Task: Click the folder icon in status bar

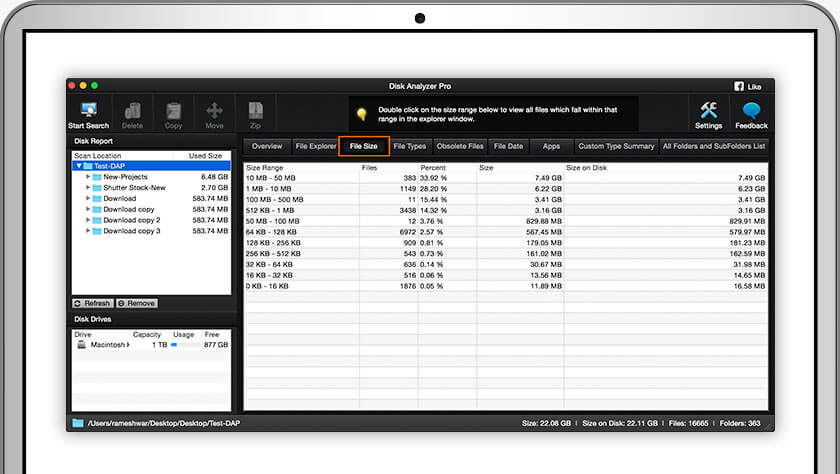Action: (x=78, y=423)
